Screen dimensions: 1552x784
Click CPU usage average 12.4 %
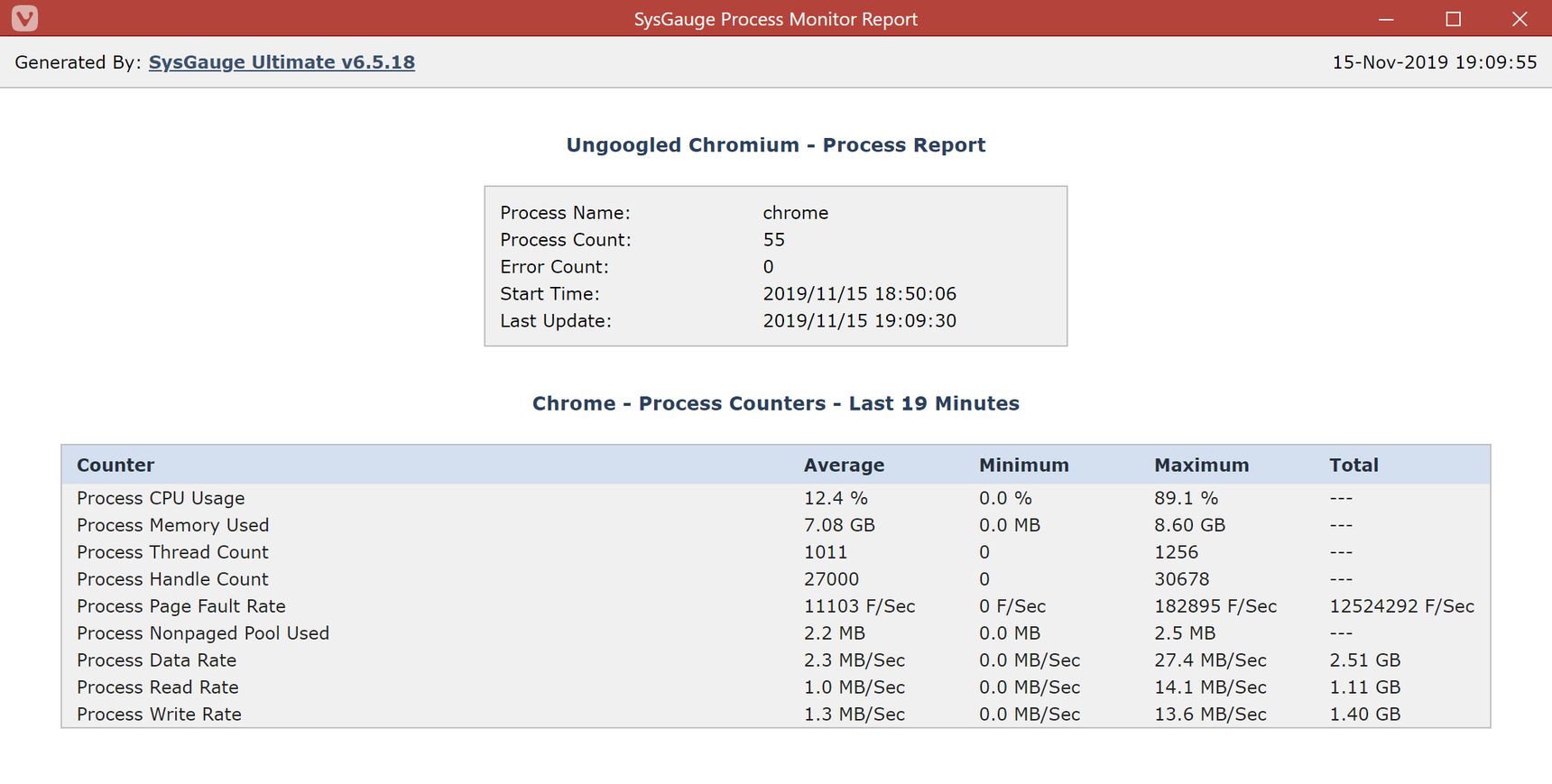point(836,498)
